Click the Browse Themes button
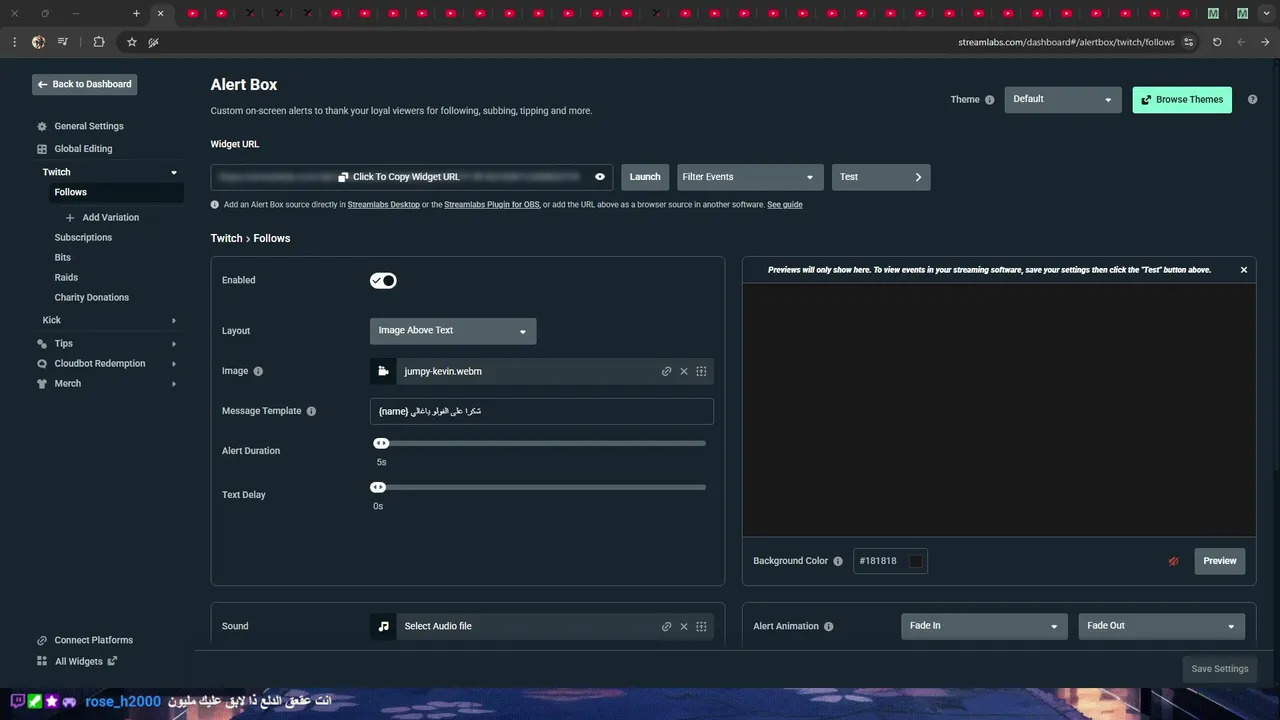Screen dimensions: 1280x720 pyautogui.click(x=1182, y=100)
